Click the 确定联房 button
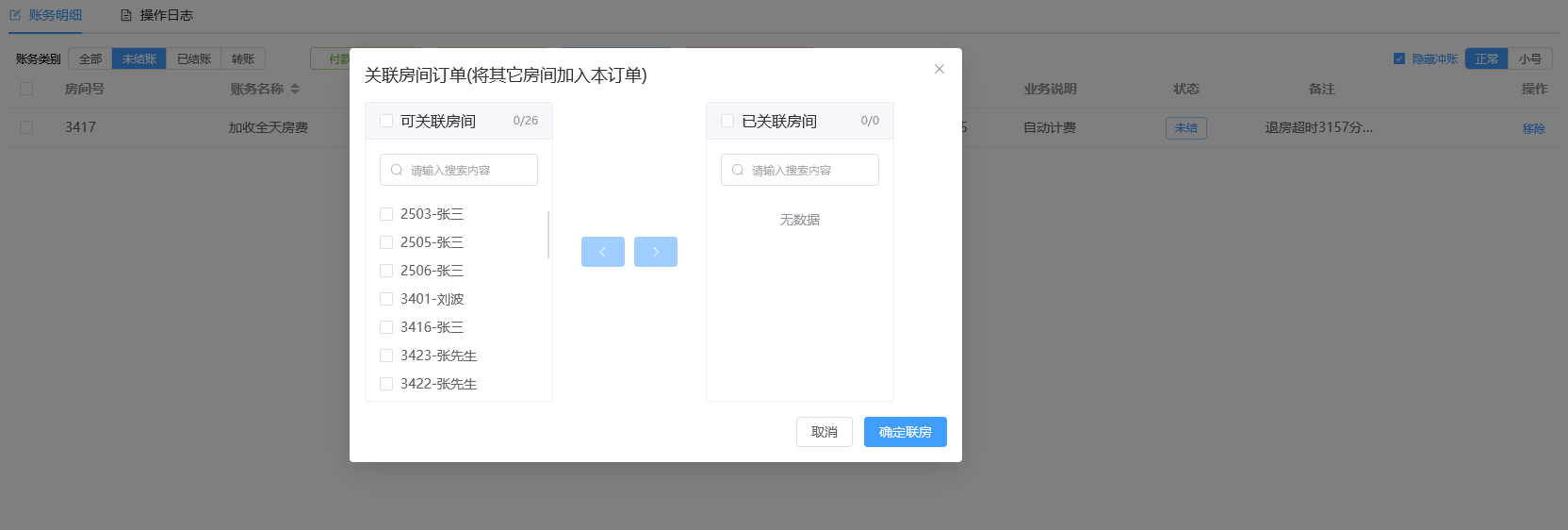This screenshot has width=1568, height=530. (906, 432)
